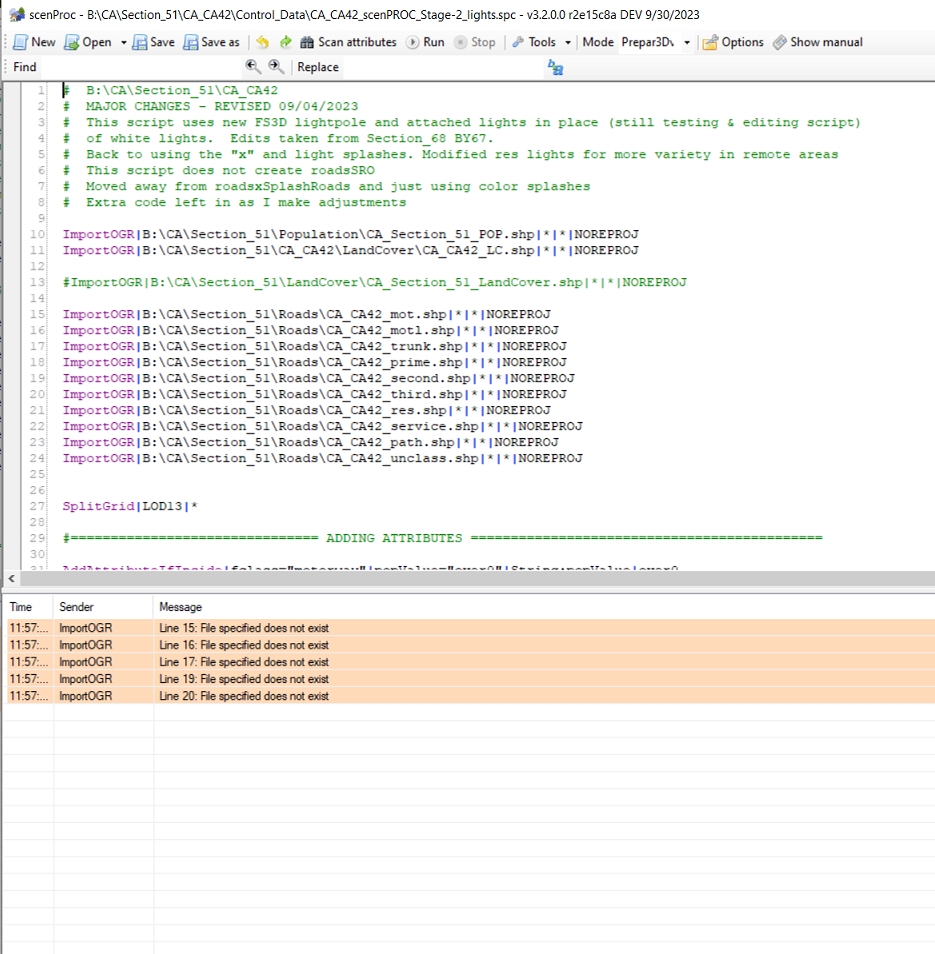The width and height of the screenshot is (935, 954).
Task: Click the ImportOGR line for CA_CA42_prime.shp
Action: click(315, 362)
